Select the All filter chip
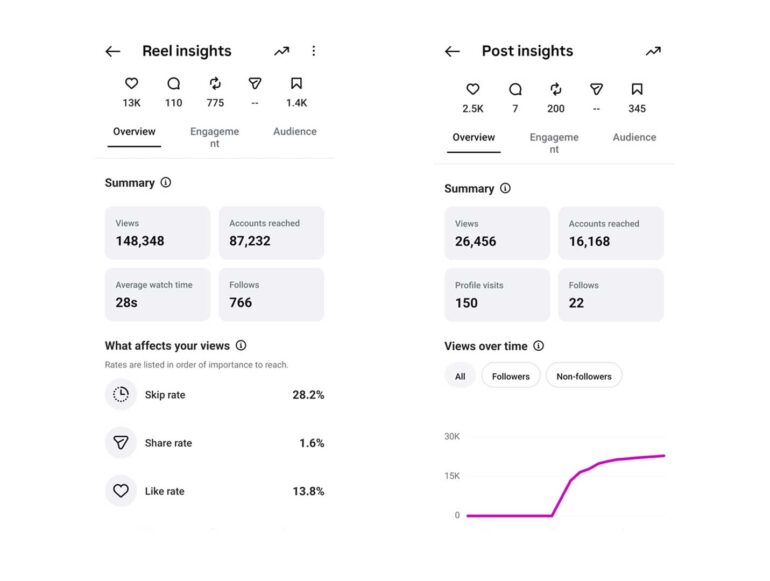Screen dimensions: 770x581 (460, 376)
